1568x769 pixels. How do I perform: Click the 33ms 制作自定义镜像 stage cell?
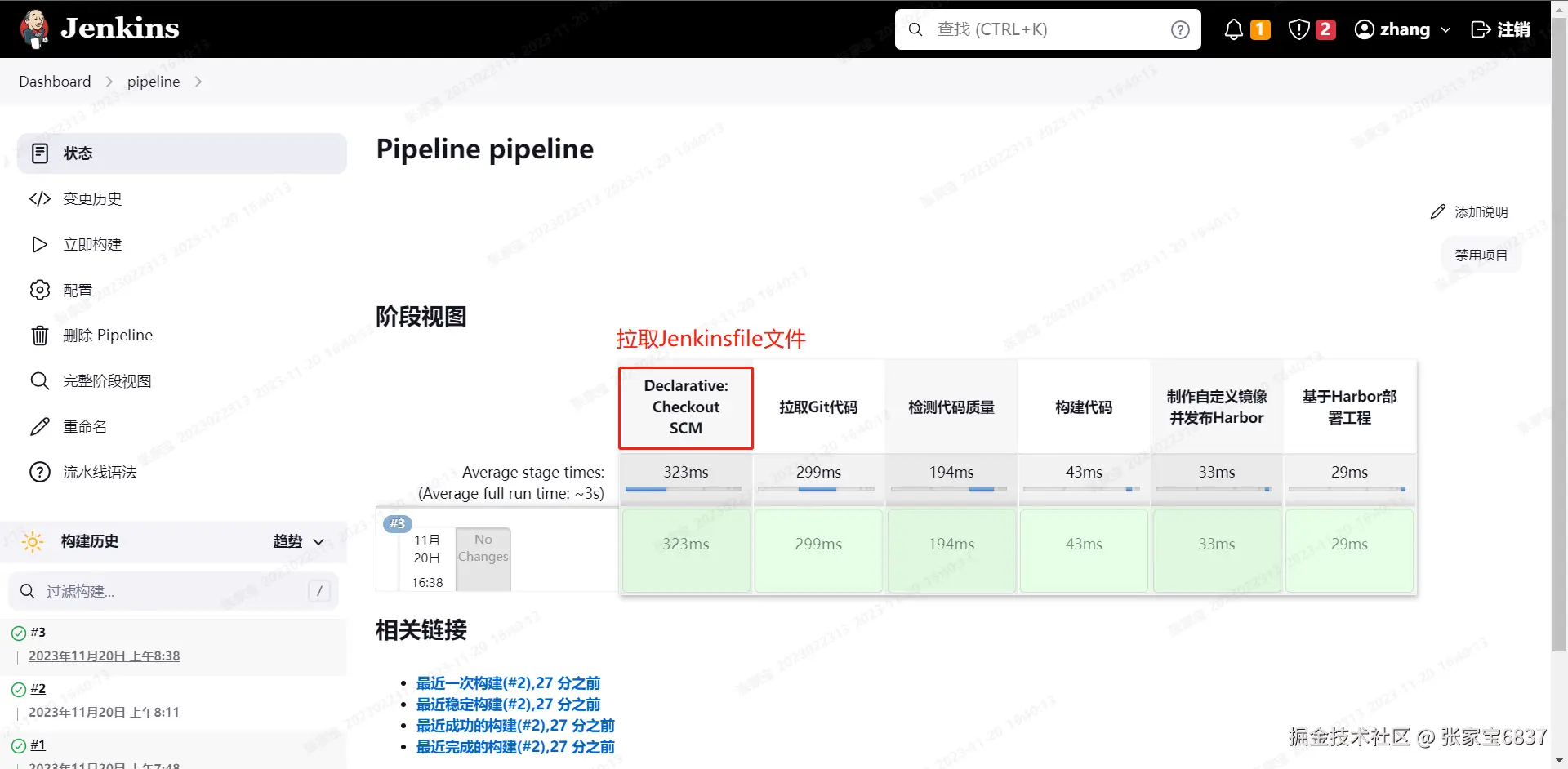[x=1217, y=551]
